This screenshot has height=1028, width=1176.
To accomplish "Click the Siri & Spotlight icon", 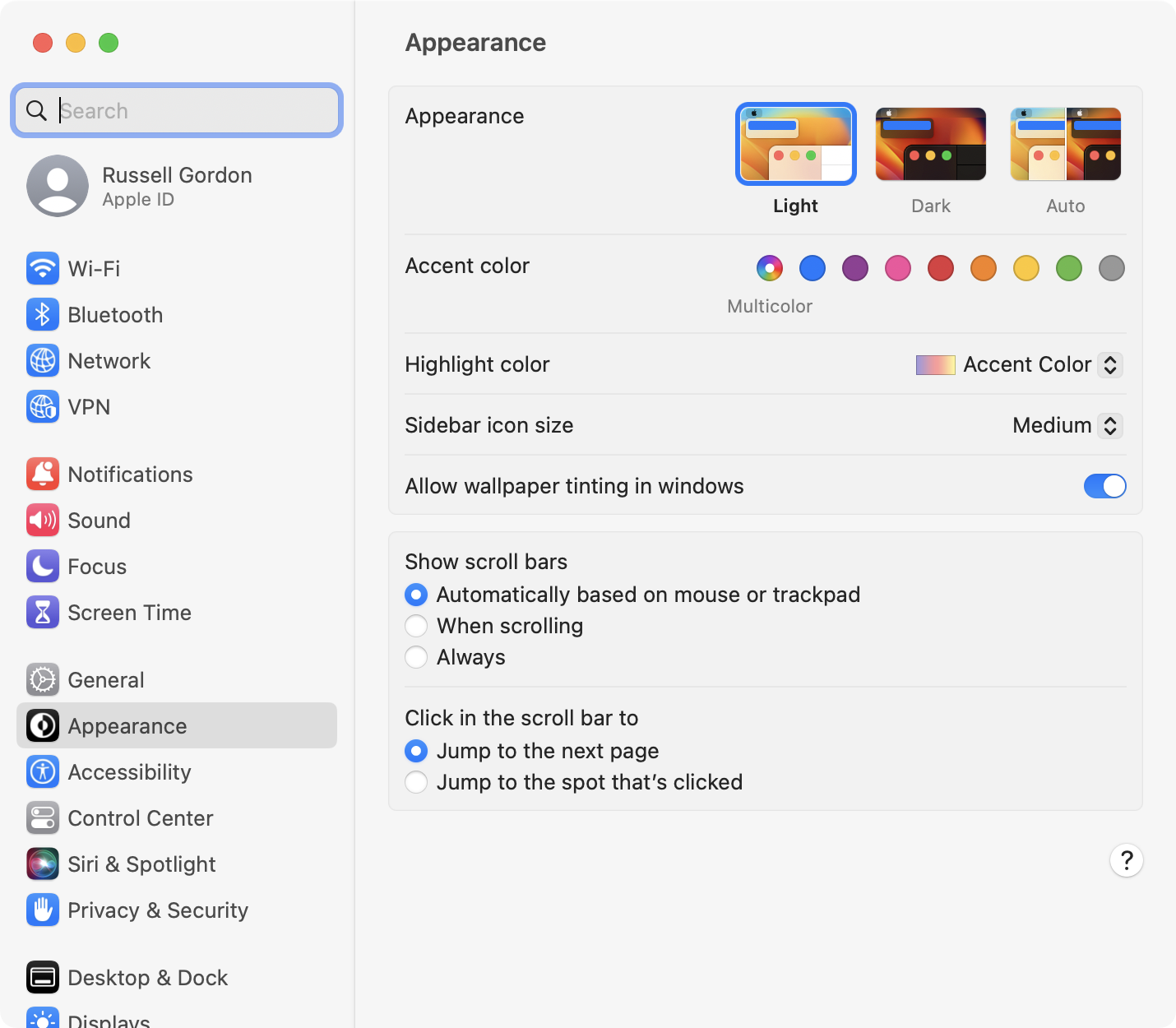I will pyautogui.click(x=43, y=864).
